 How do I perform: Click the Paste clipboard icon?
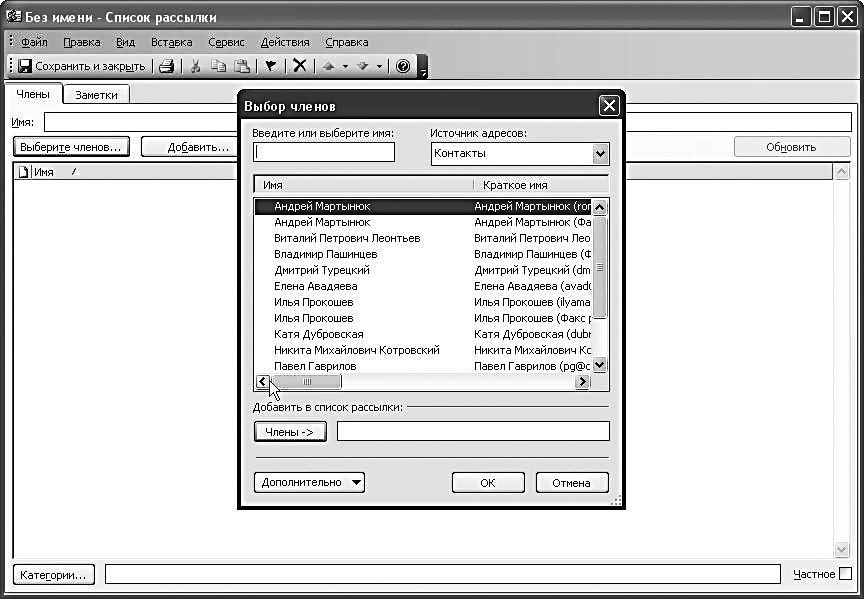point(242,66)
